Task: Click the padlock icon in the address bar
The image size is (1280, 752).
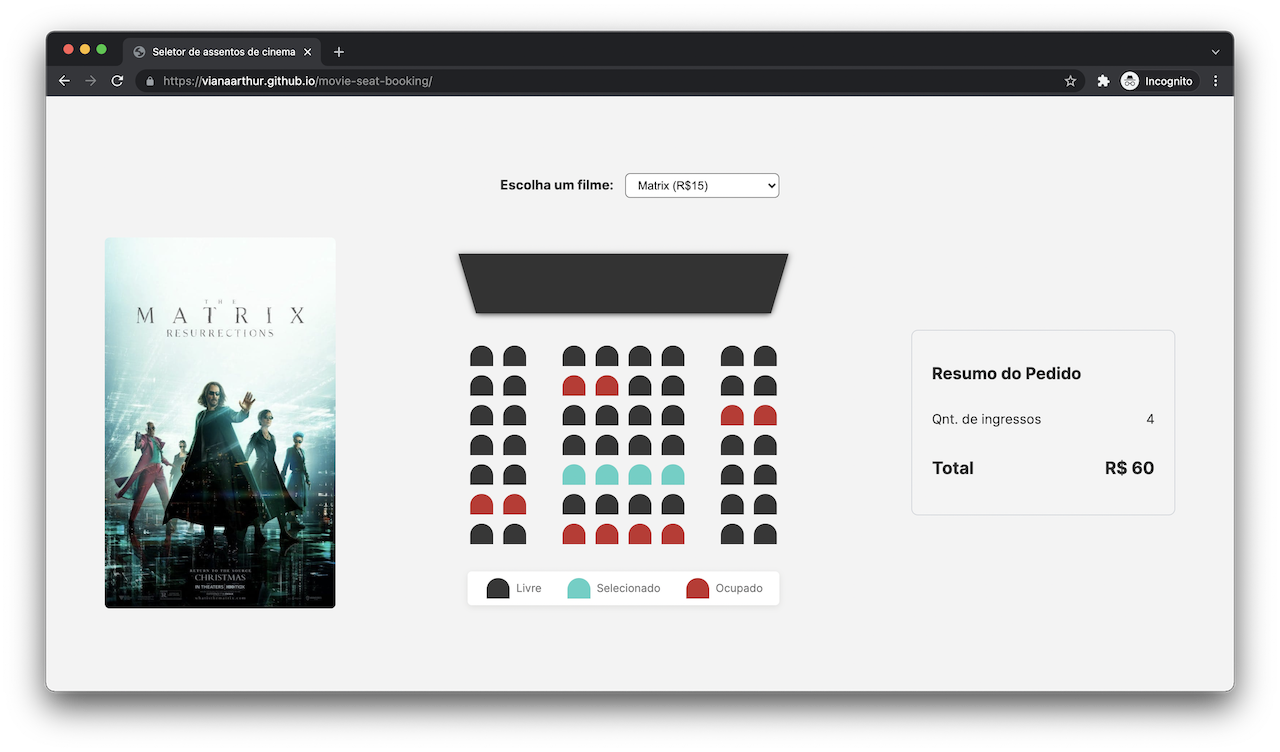Action: [149, 81]
